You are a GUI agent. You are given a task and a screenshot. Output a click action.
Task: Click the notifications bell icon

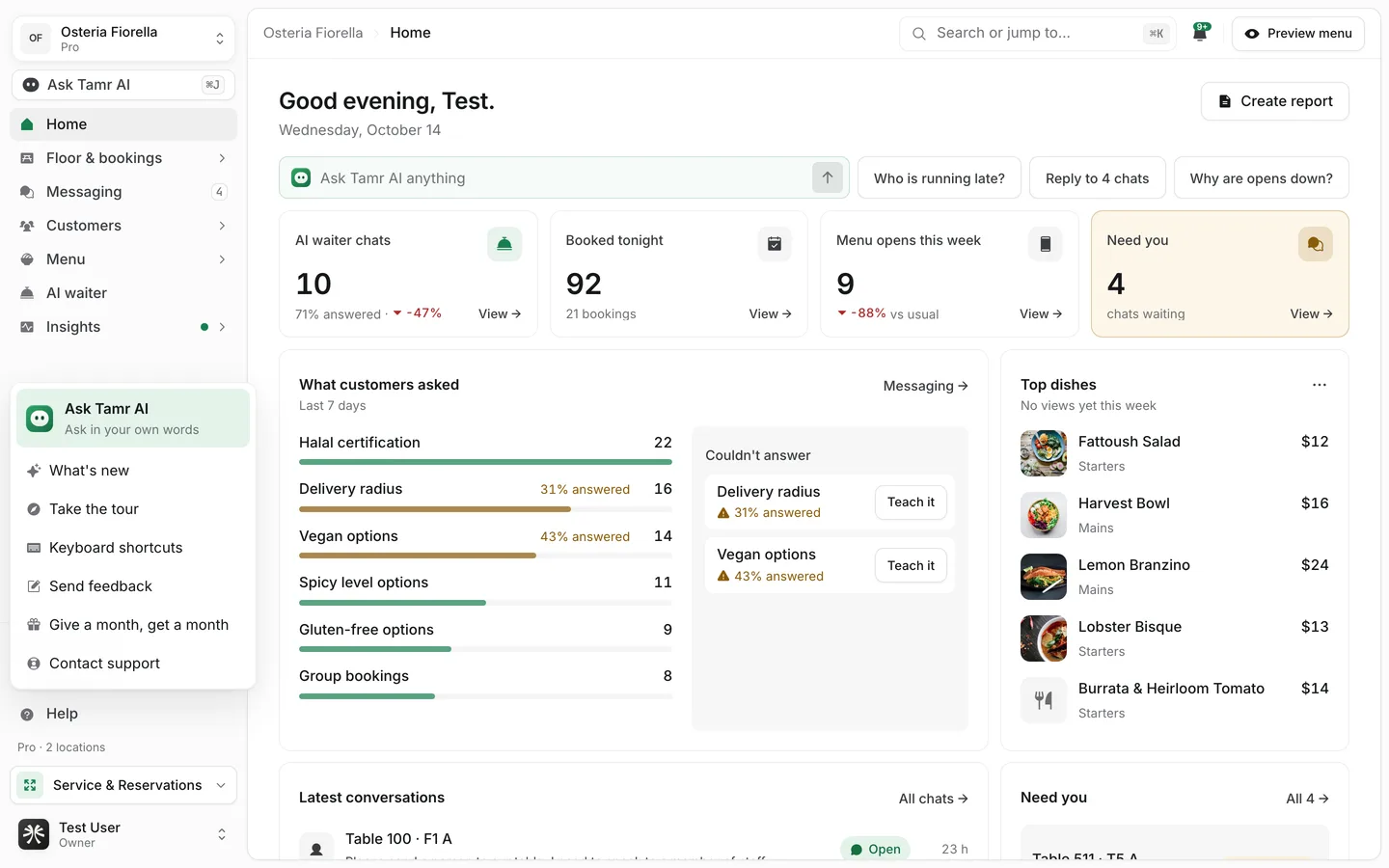point(1200,33)
